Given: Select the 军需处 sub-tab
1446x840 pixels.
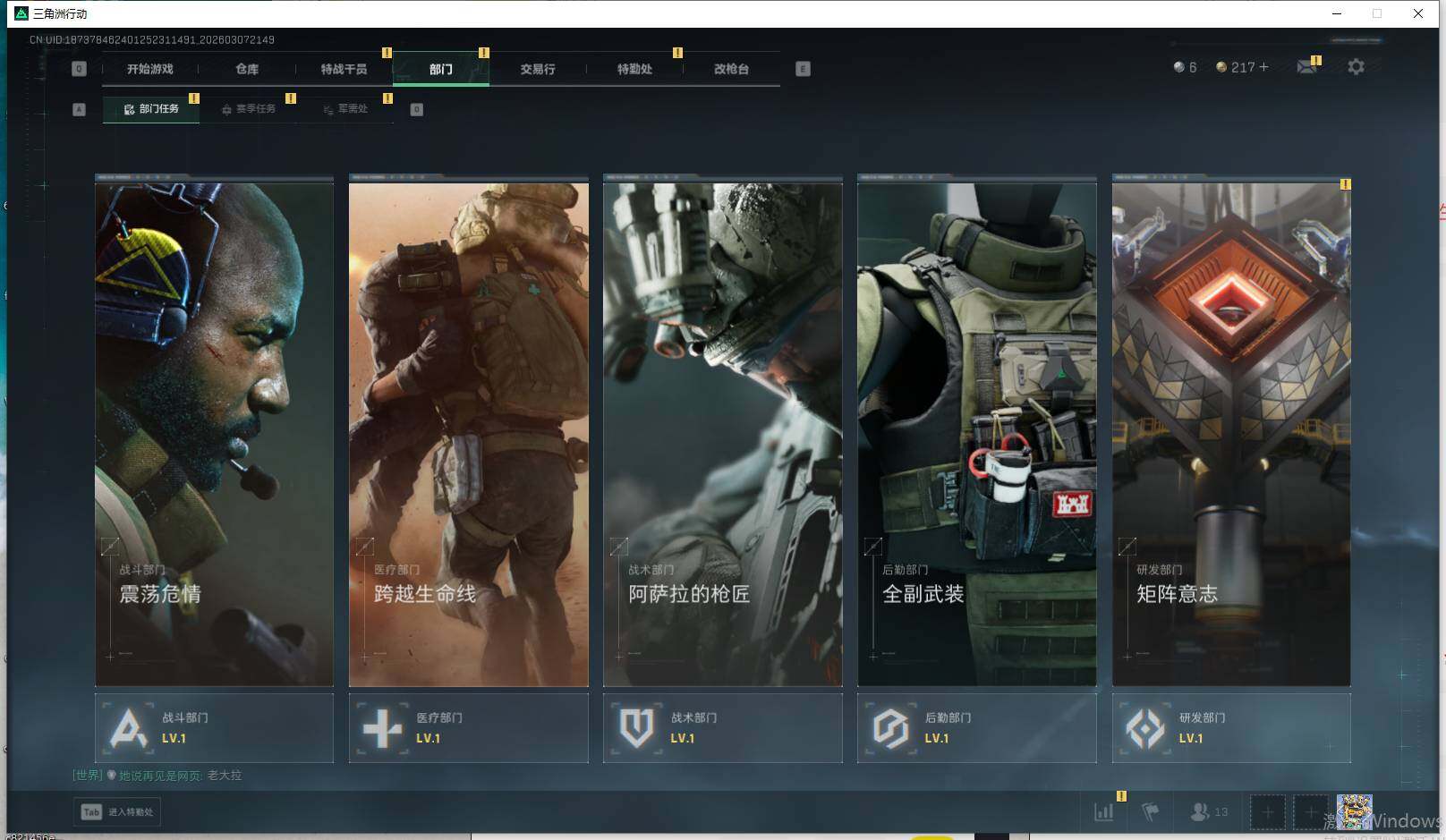Looking at the screenshot, I should point(344,109).
